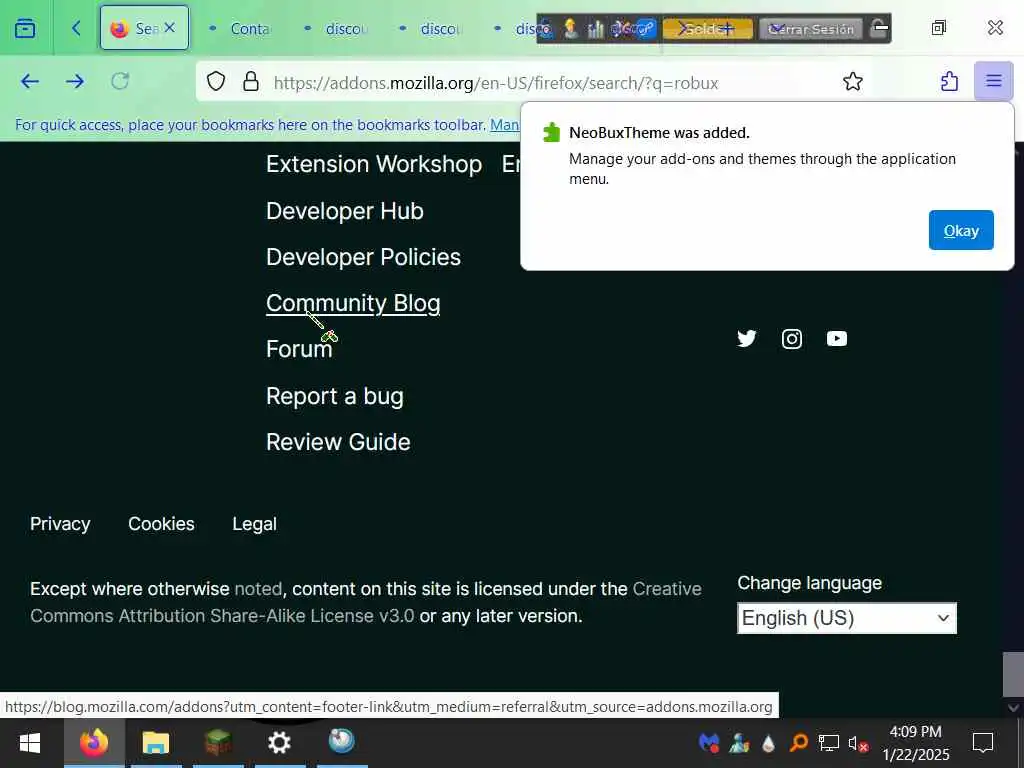This screenshot has width=1024, height=768.
Task: Click the Malwarebytes tray icon
Action: [709, 743]
